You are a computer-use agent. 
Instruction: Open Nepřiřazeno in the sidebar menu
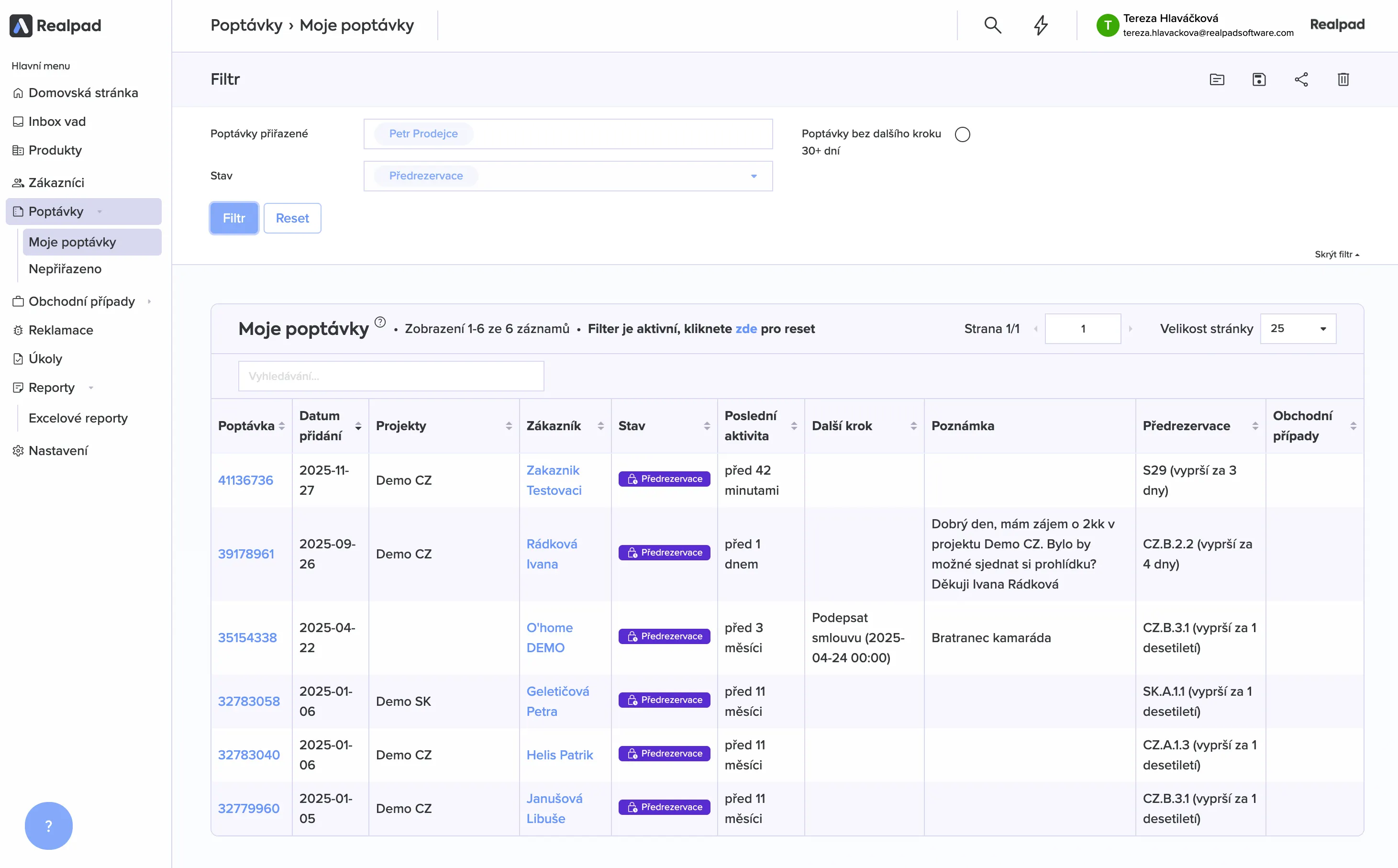tap(65, 268)
